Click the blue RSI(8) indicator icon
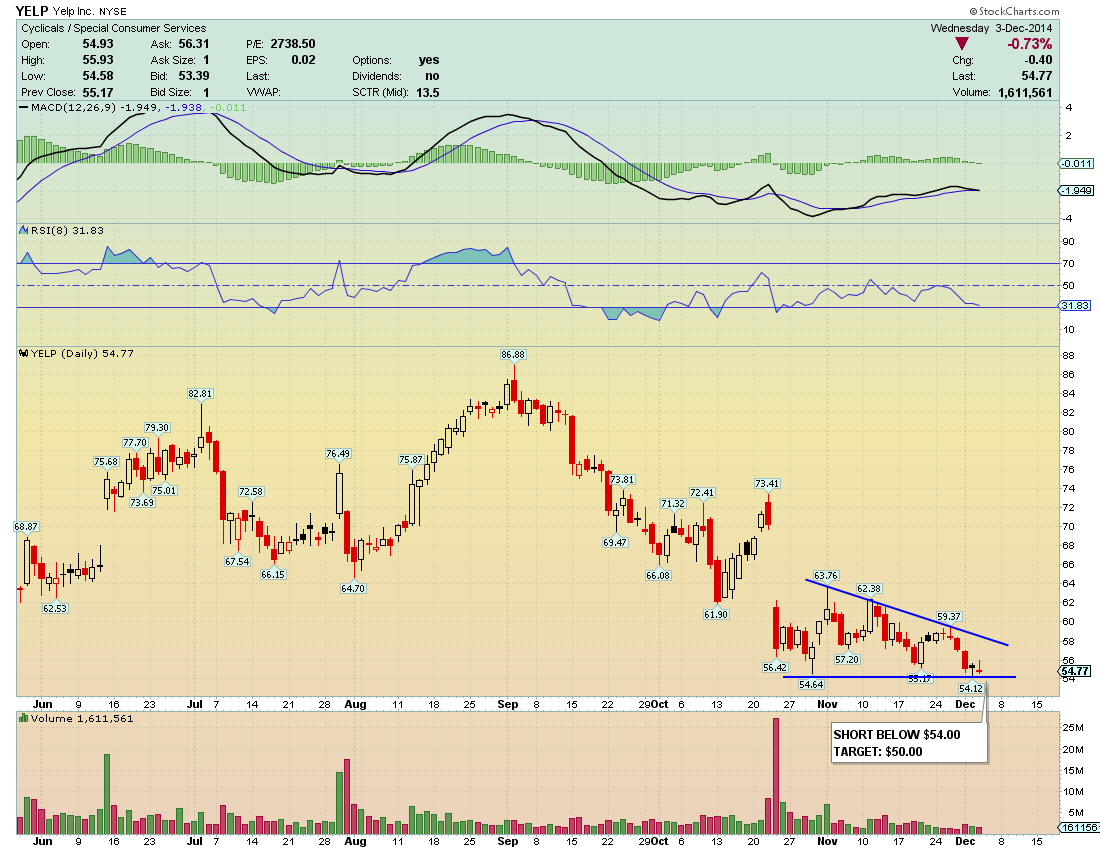The image size is (1100, 850). [22, 229]
